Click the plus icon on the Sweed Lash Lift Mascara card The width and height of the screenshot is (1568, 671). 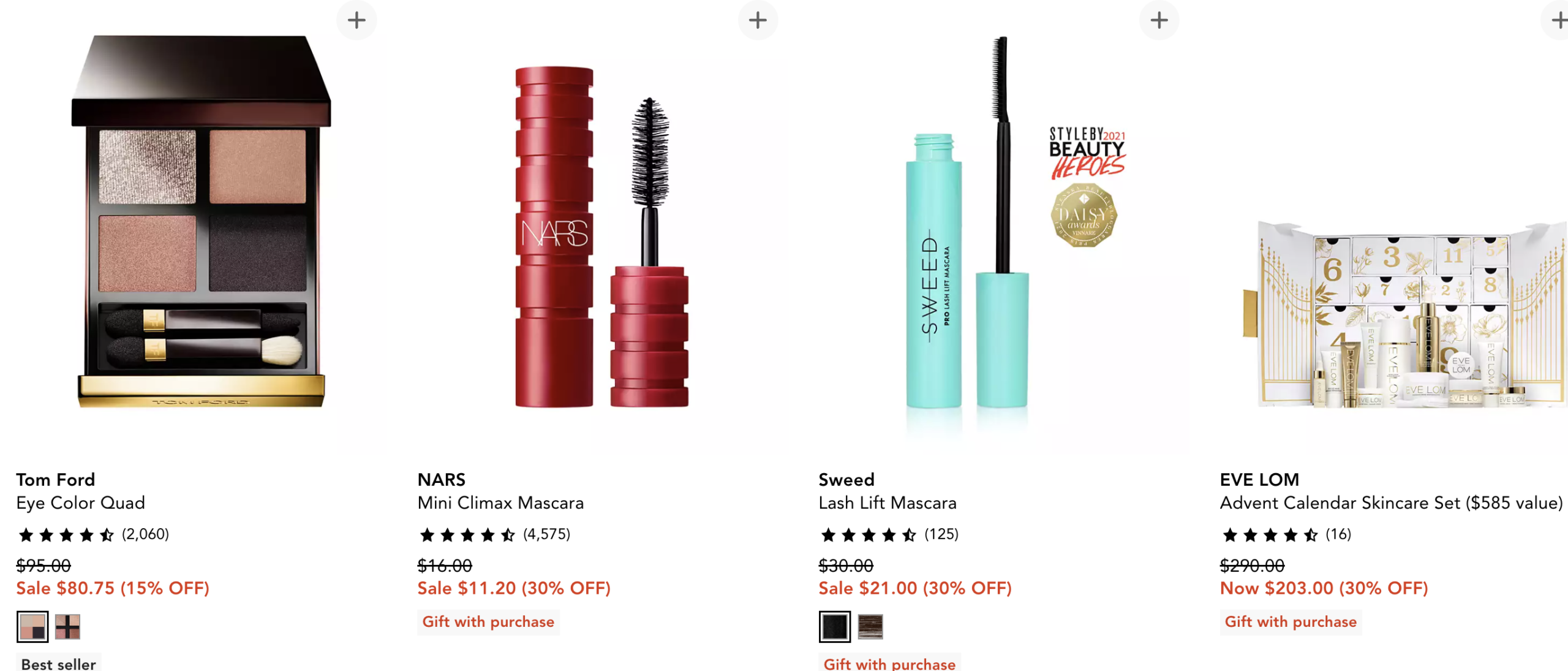point(1159,20)
